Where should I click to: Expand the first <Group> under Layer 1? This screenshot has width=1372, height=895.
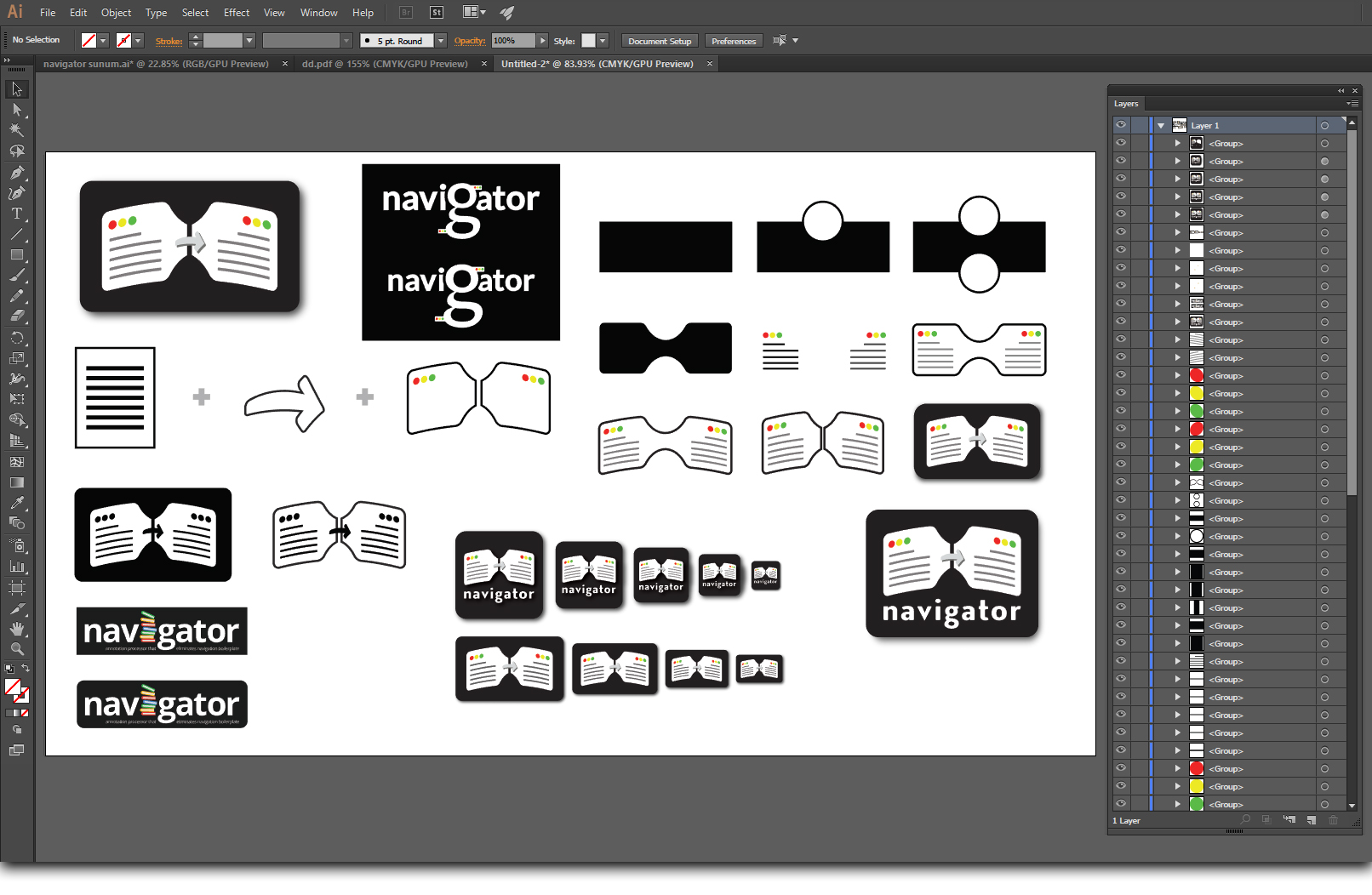coord(1178,144)
